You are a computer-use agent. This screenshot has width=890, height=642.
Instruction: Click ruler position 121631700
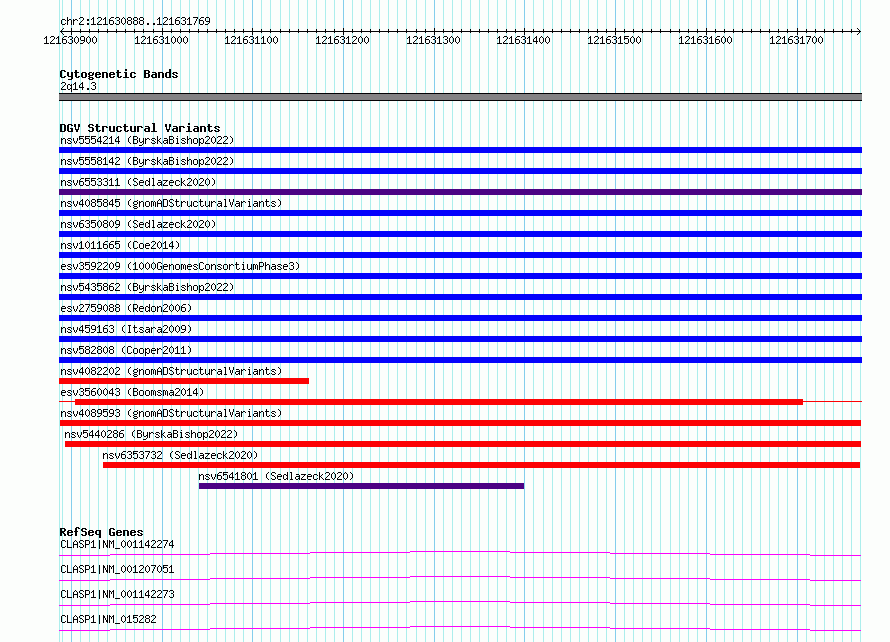click(x=796, y=40)
